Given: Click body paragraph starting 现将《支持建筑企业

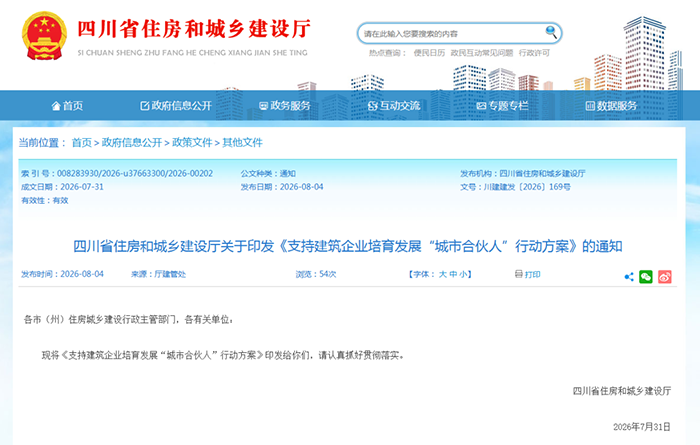Looking at the screenshot, I should tap(224, 355).
